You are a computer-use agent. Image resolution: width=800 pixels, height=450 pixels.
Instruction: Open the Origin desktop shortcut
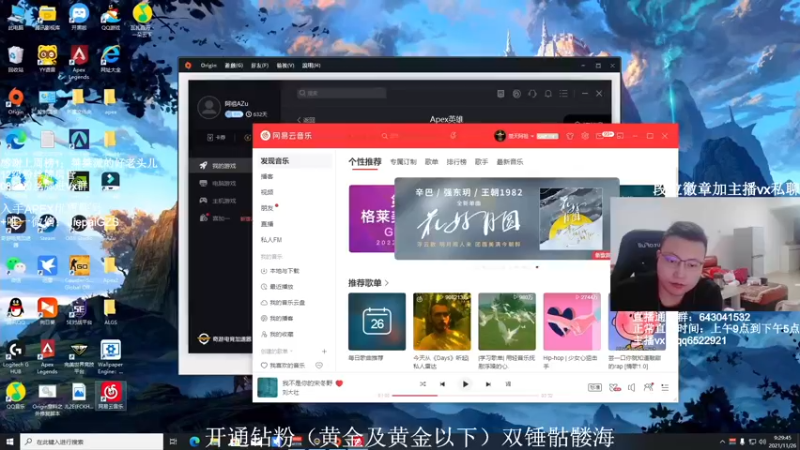pos(16,101)
